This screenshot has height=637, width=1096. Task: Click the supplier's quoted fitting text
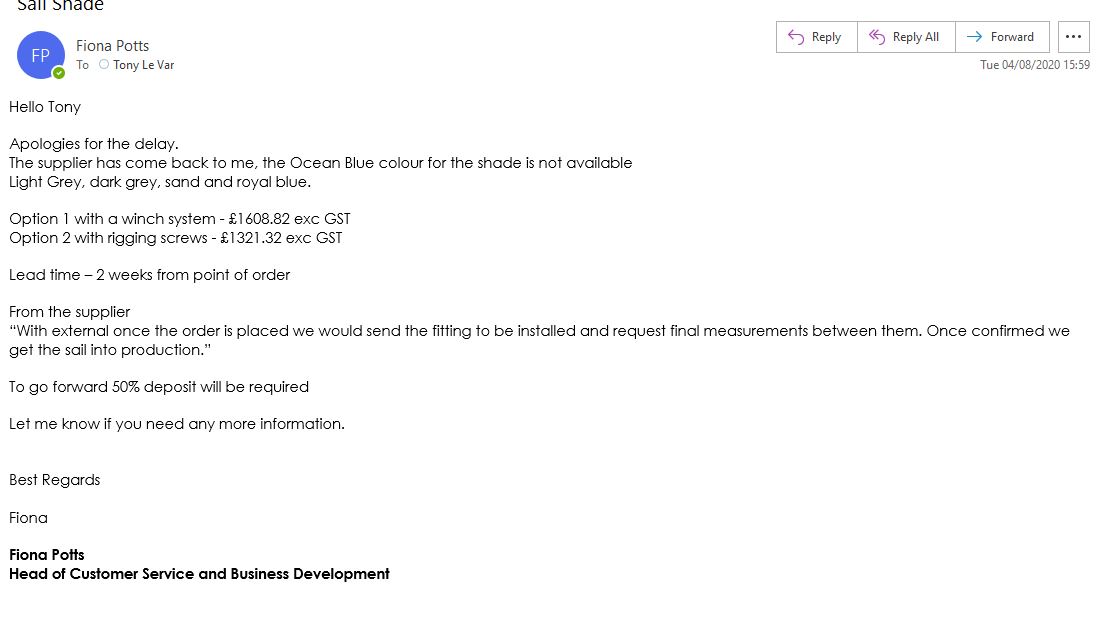[x=539, y=331]
